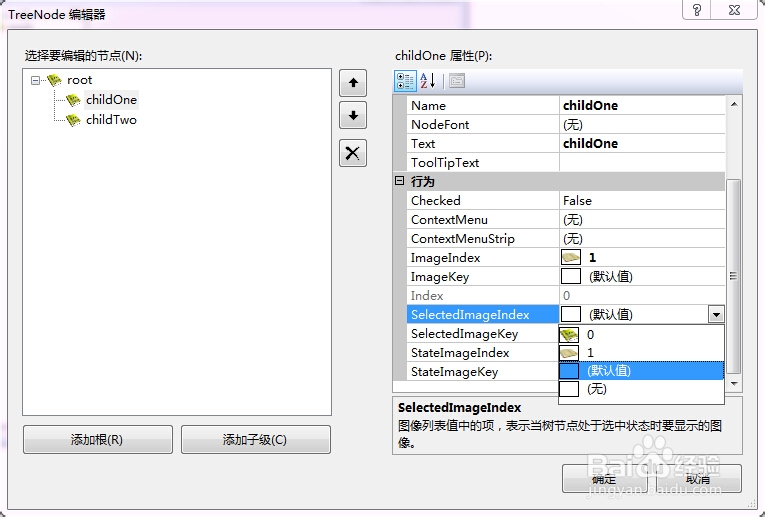Viewport: 765px width, 517px height.
Task: Select the ImageKey property row
Action: pyautogui.click(x=566, y=277)
